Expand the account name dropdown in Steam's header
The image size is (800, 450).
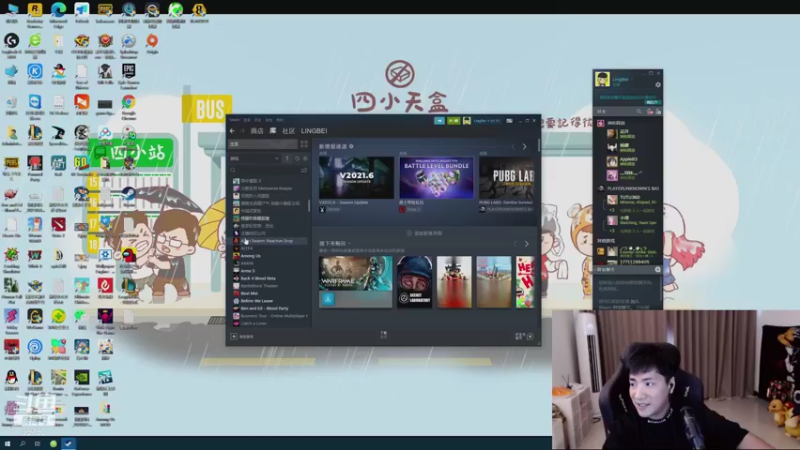point(486,121)
